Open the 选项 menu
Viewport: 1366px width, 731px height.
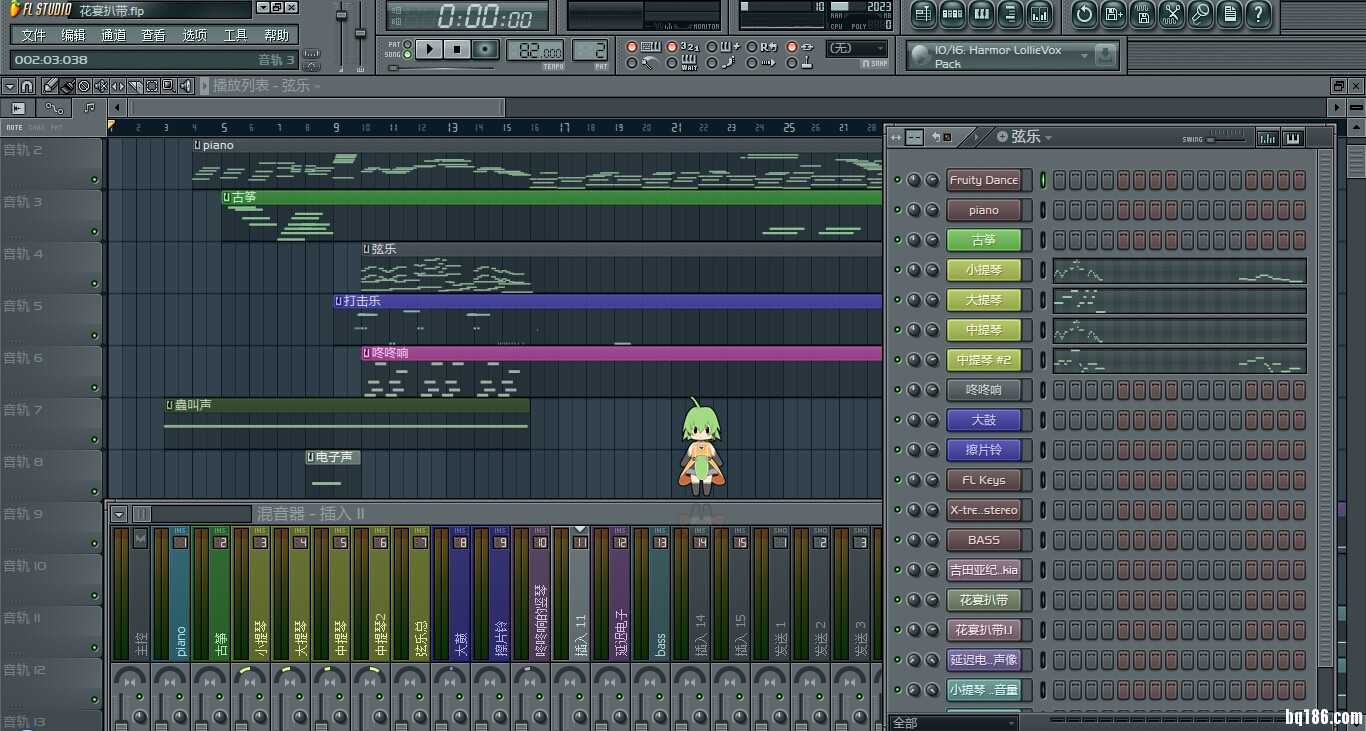click(x=195, y=35)
